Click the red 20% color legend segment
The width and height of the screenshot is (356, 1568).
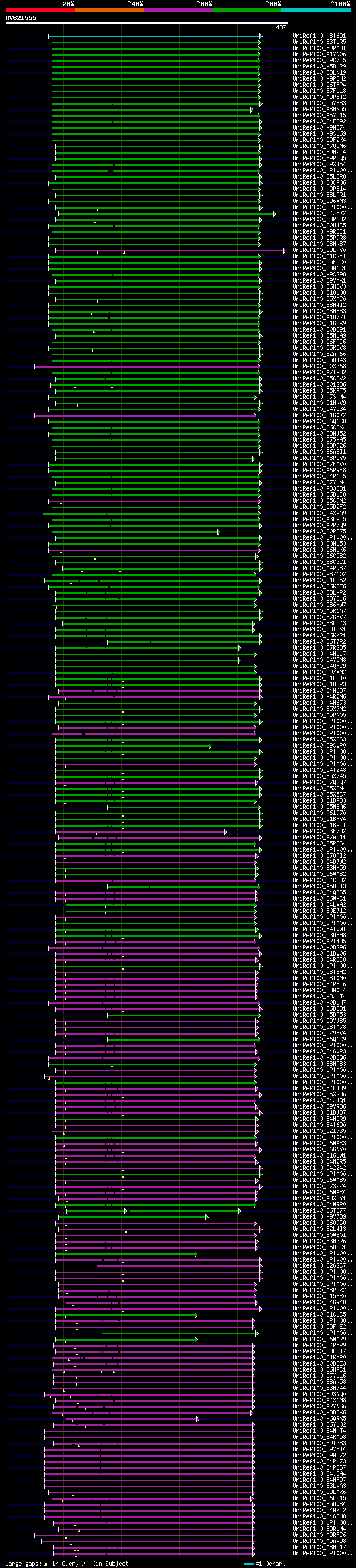click(x=39, y=10)
